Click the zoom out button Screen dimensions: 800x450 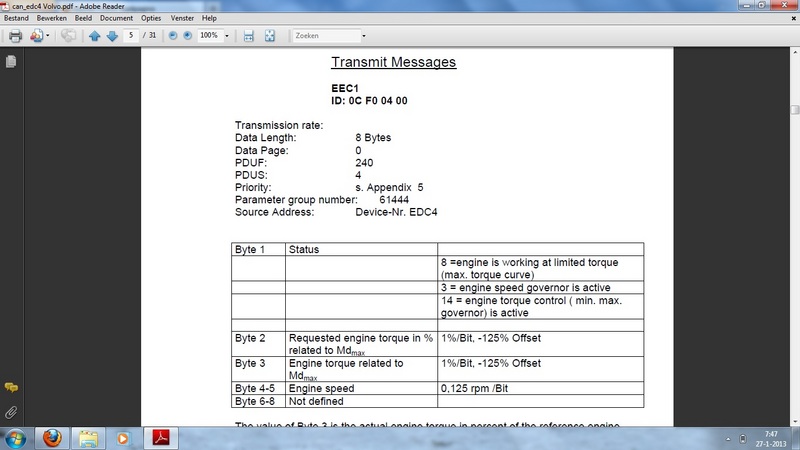173,35
